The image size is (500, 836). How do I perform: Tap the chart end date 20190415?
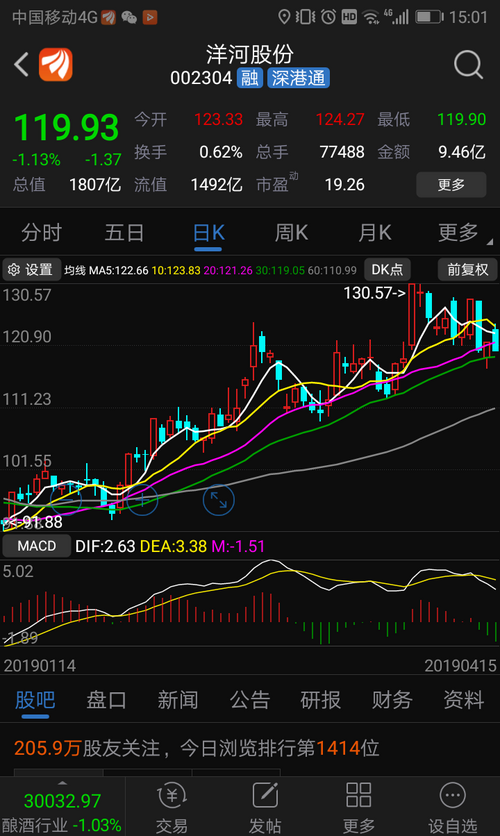point(461,666)
